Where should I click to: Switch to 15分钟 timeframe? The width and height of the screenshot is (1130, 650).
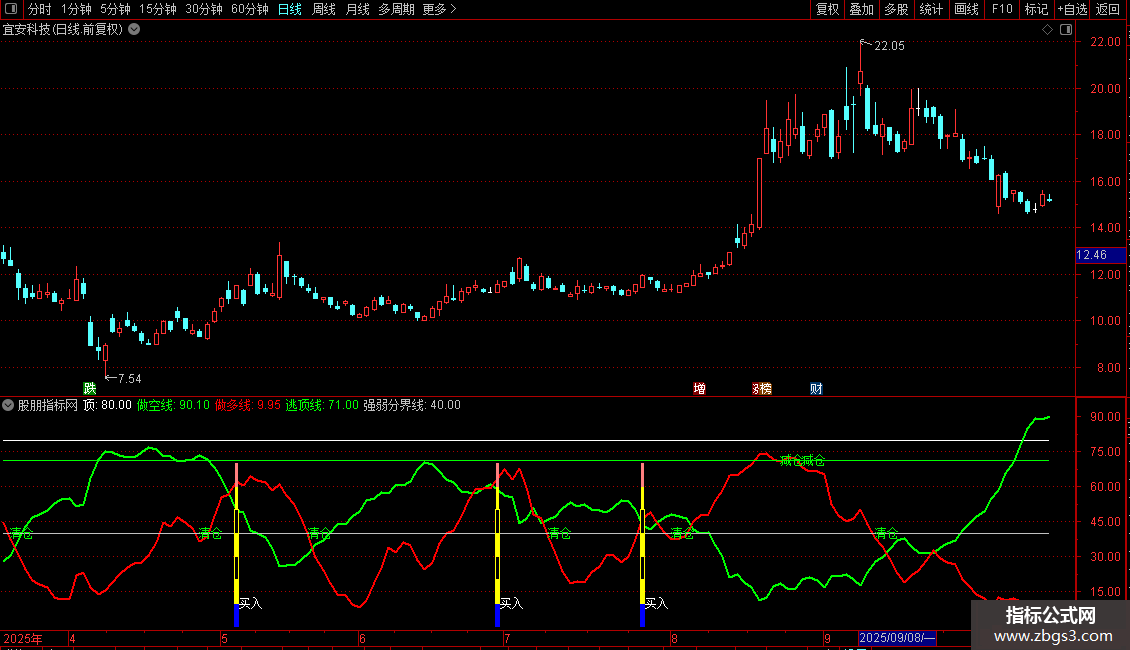pyautogui.click(x=158, y=9)
